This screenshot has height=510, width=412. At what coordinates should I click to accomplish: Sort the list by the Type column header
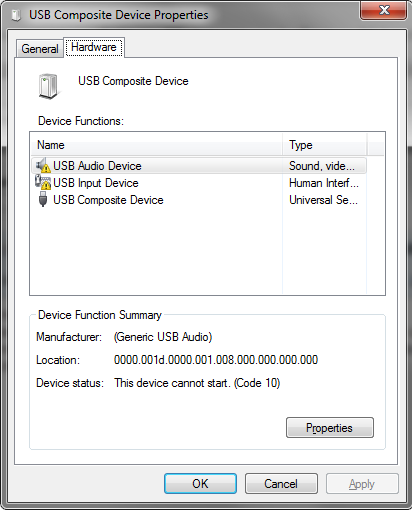(x=325, y=145)
